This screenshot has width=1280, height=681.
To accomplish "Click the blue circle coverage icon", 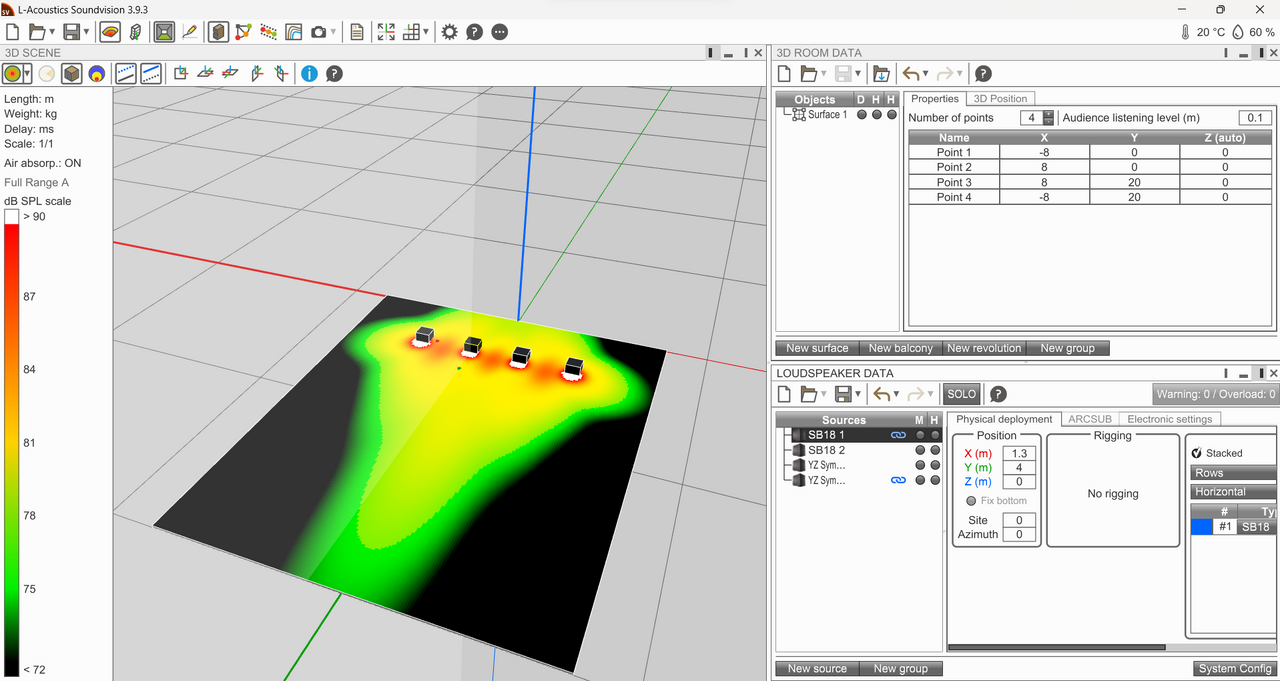I will pyautogui.click(x=97, y=73).
